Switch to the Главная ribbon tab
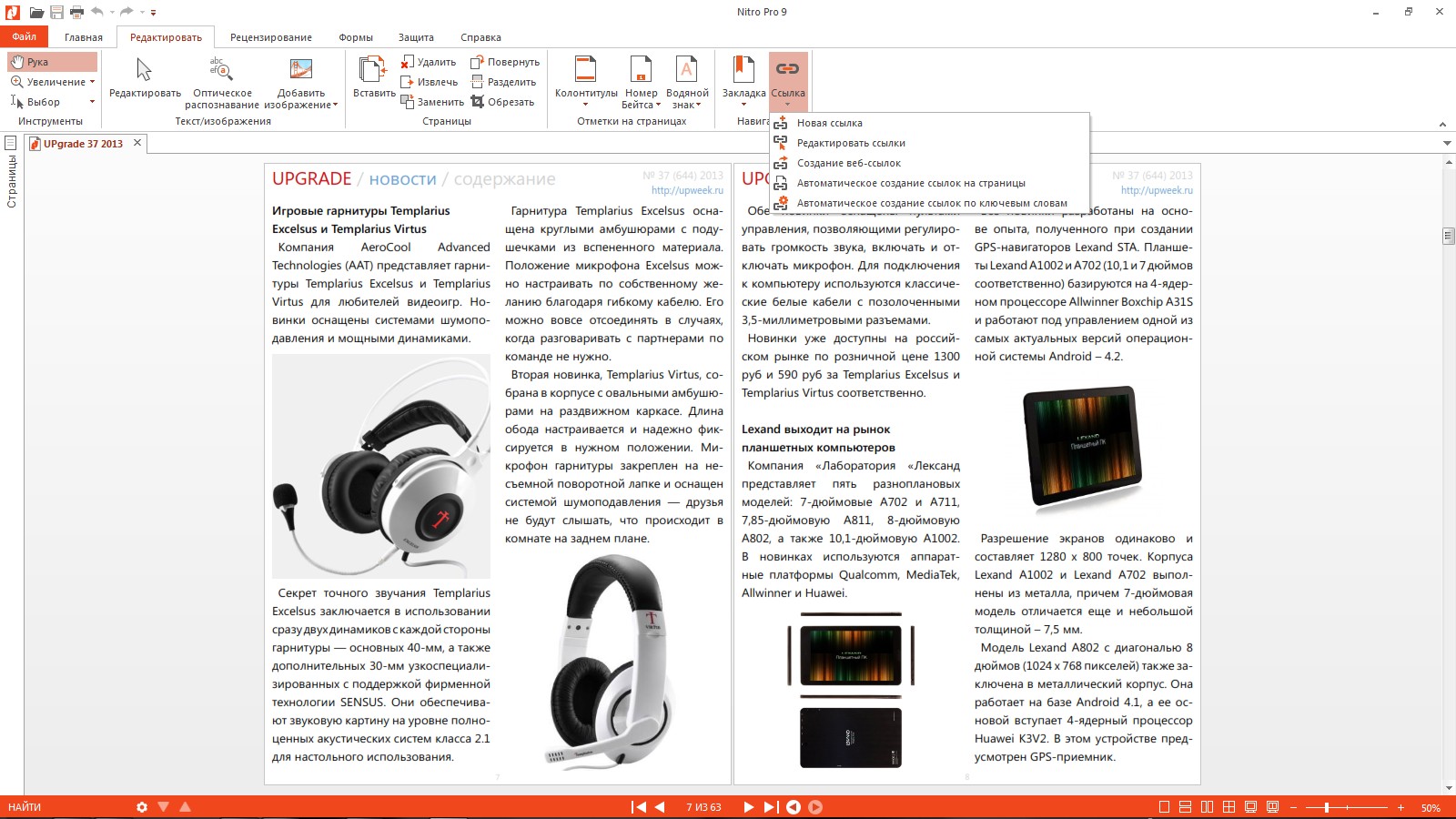This screenshot has width=1456, height=819. (x=84, y=37)
